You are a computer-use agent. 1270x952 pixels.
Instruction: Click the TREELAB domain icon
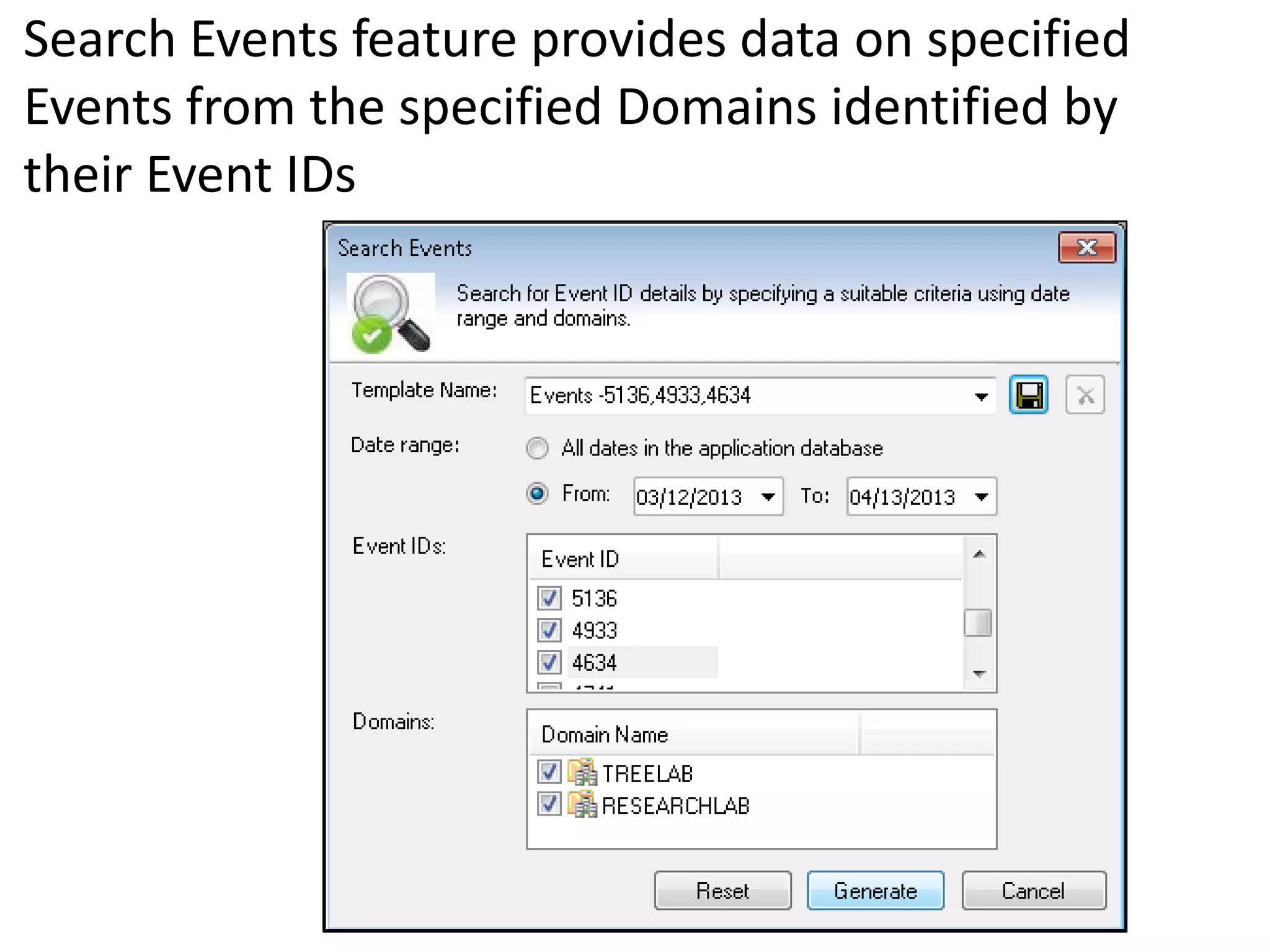click(582, 772)
